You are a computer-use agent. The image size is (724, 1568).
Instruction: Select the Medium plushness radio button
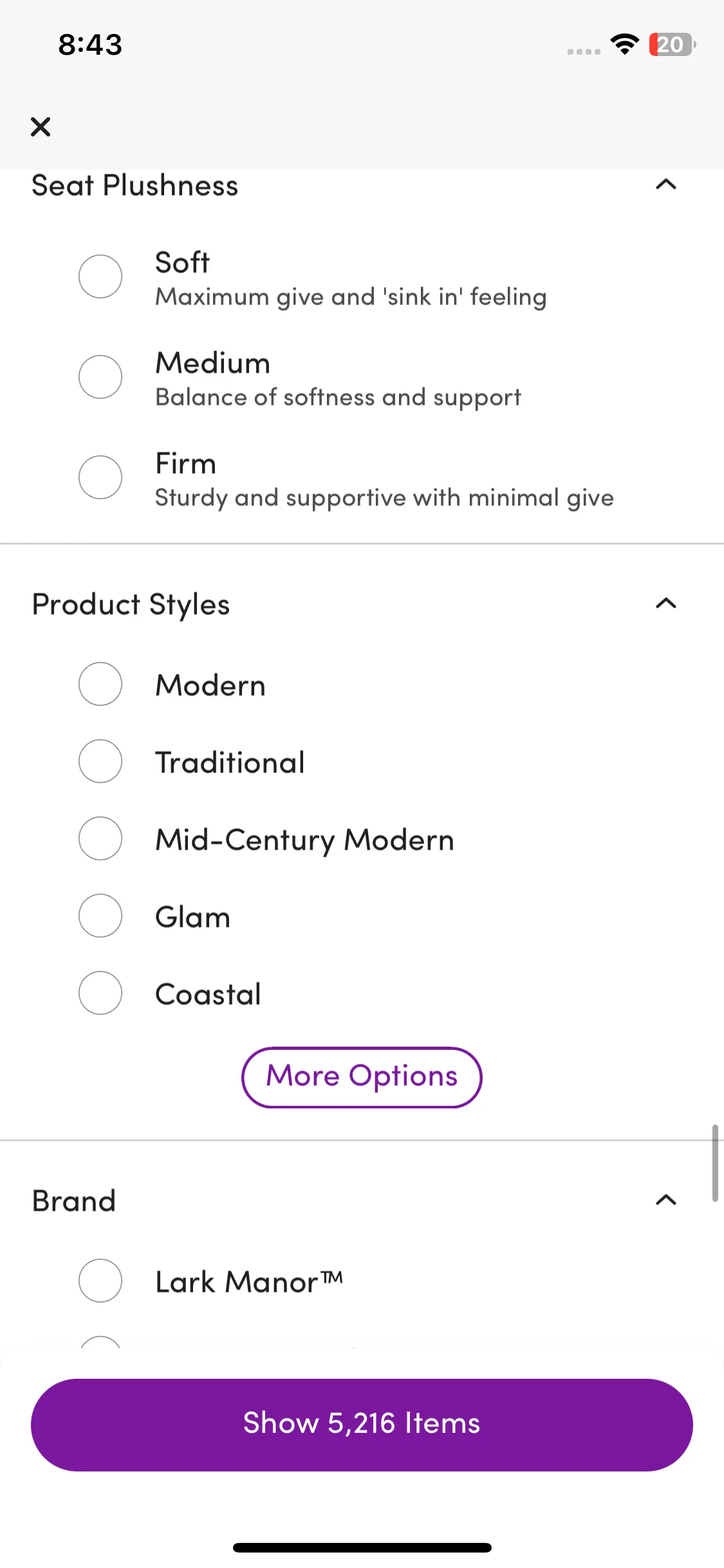point(100,377)
